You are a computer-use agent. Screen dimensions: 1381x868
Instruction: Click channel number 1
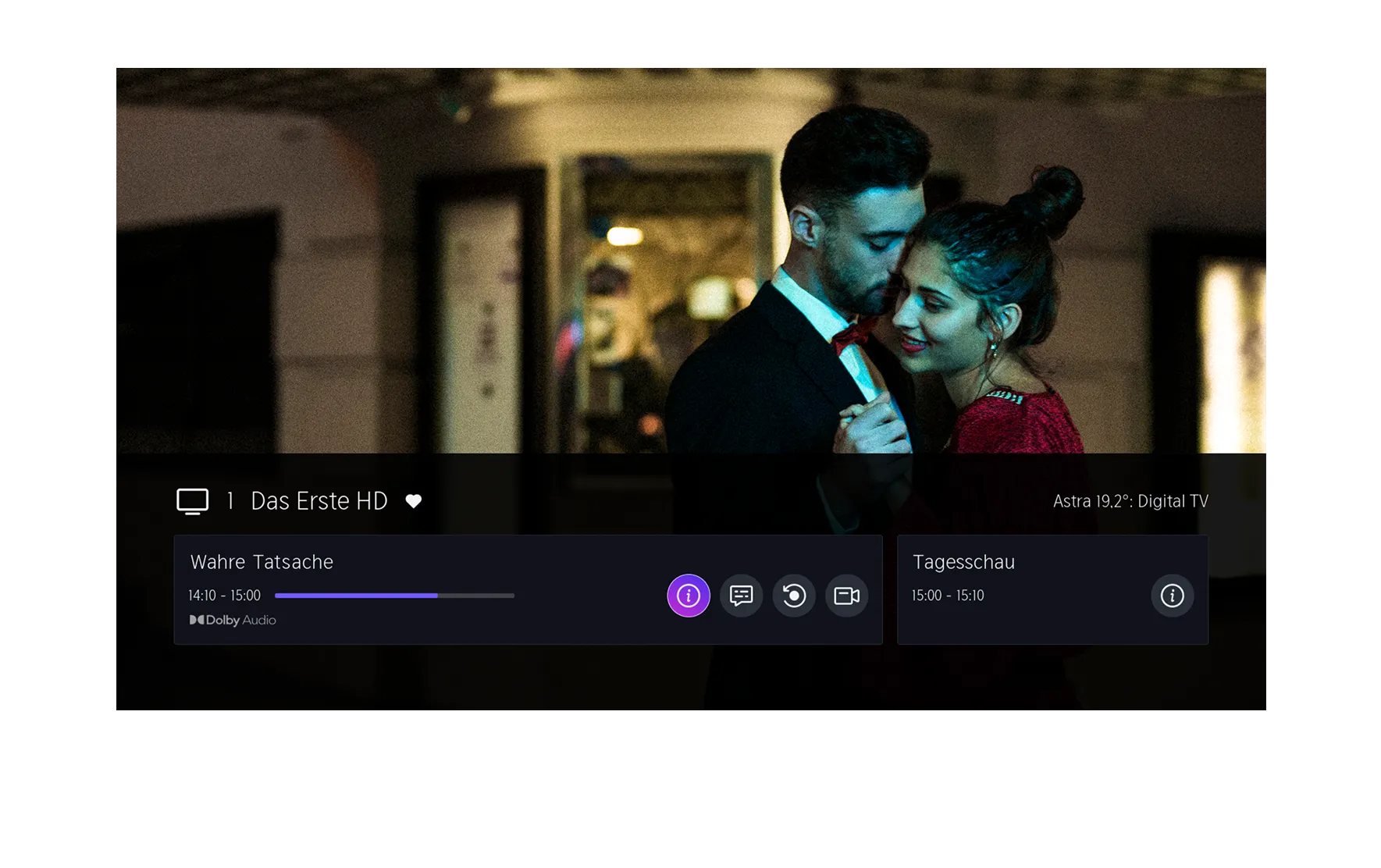tap(230, 501)
